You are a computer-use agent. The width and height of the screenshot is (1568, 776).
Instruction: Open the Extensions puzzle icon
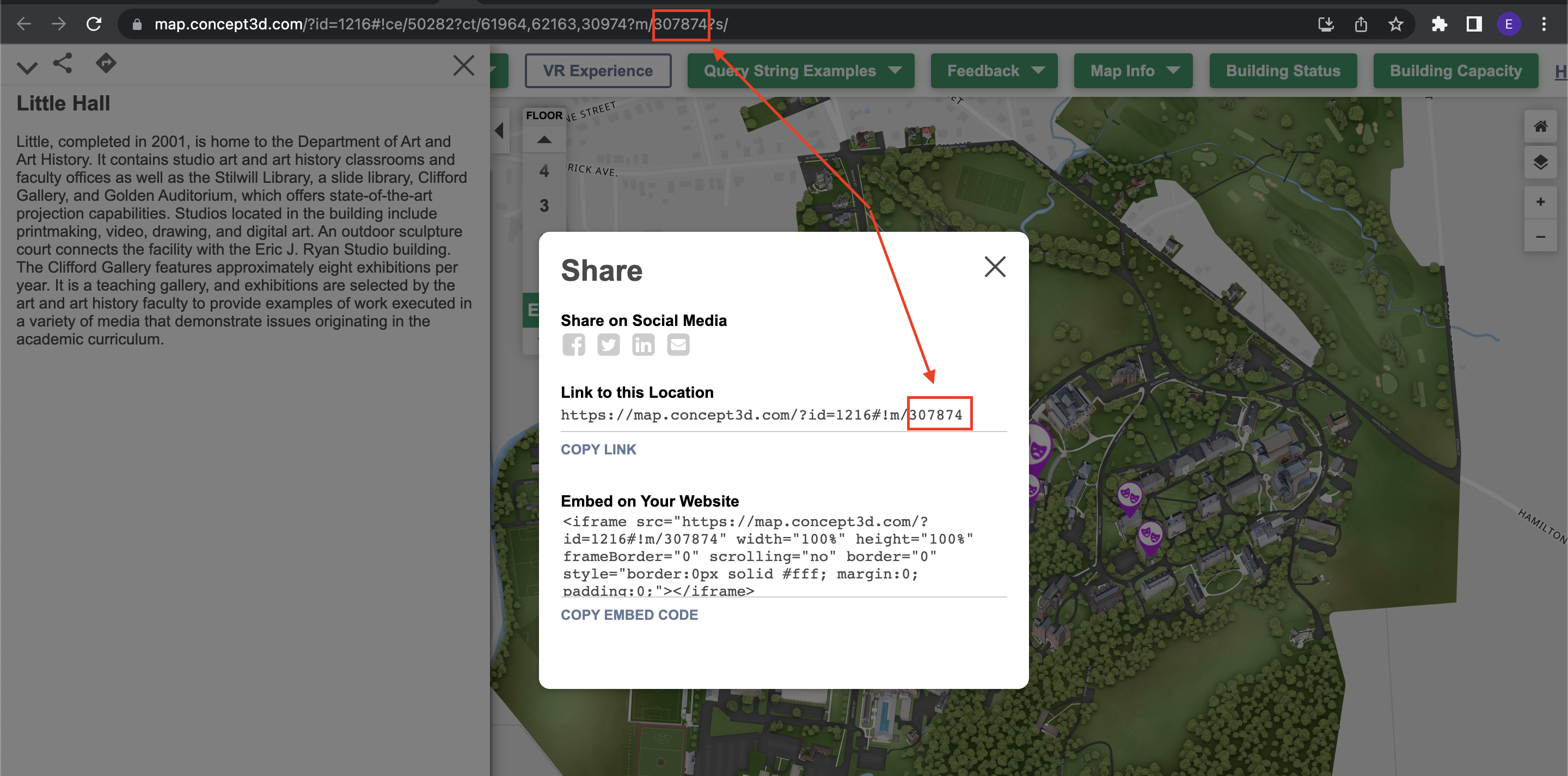coord(1440,24)
